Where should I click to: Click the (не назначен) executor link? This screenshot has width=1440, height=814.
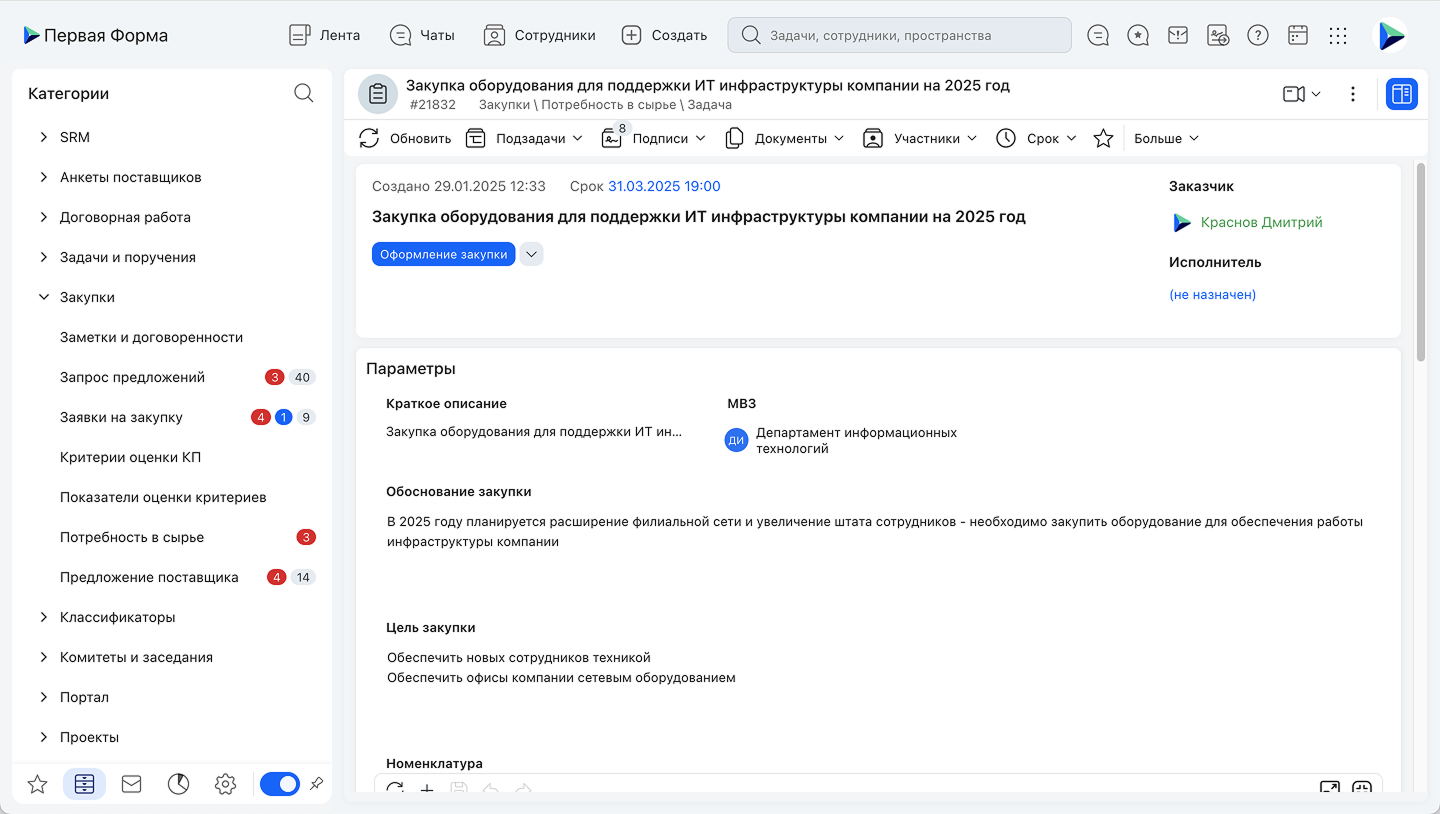[1212, 294]
